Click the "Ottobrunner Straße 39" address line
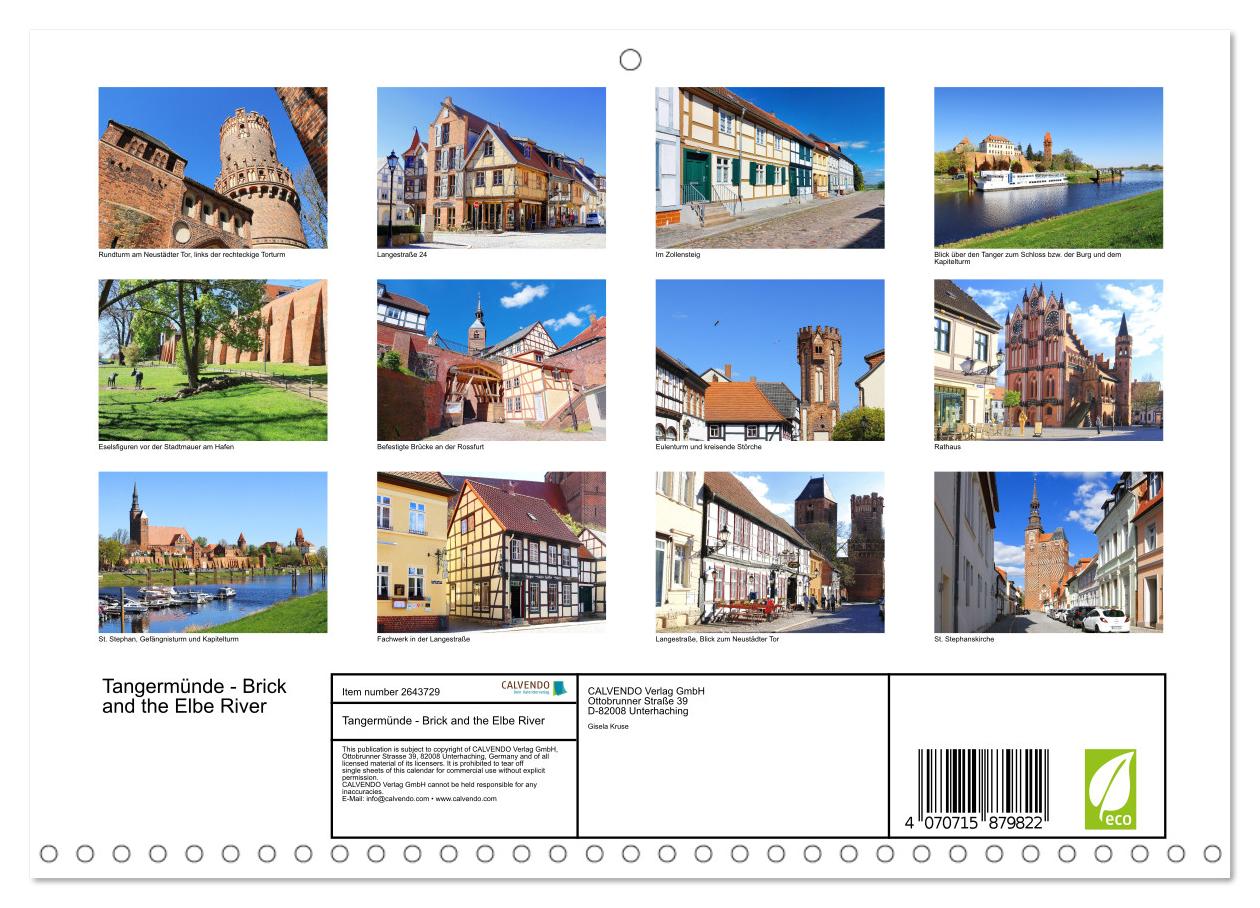The width and height of the screenshot is (1260, 908). tap(638, 701)
